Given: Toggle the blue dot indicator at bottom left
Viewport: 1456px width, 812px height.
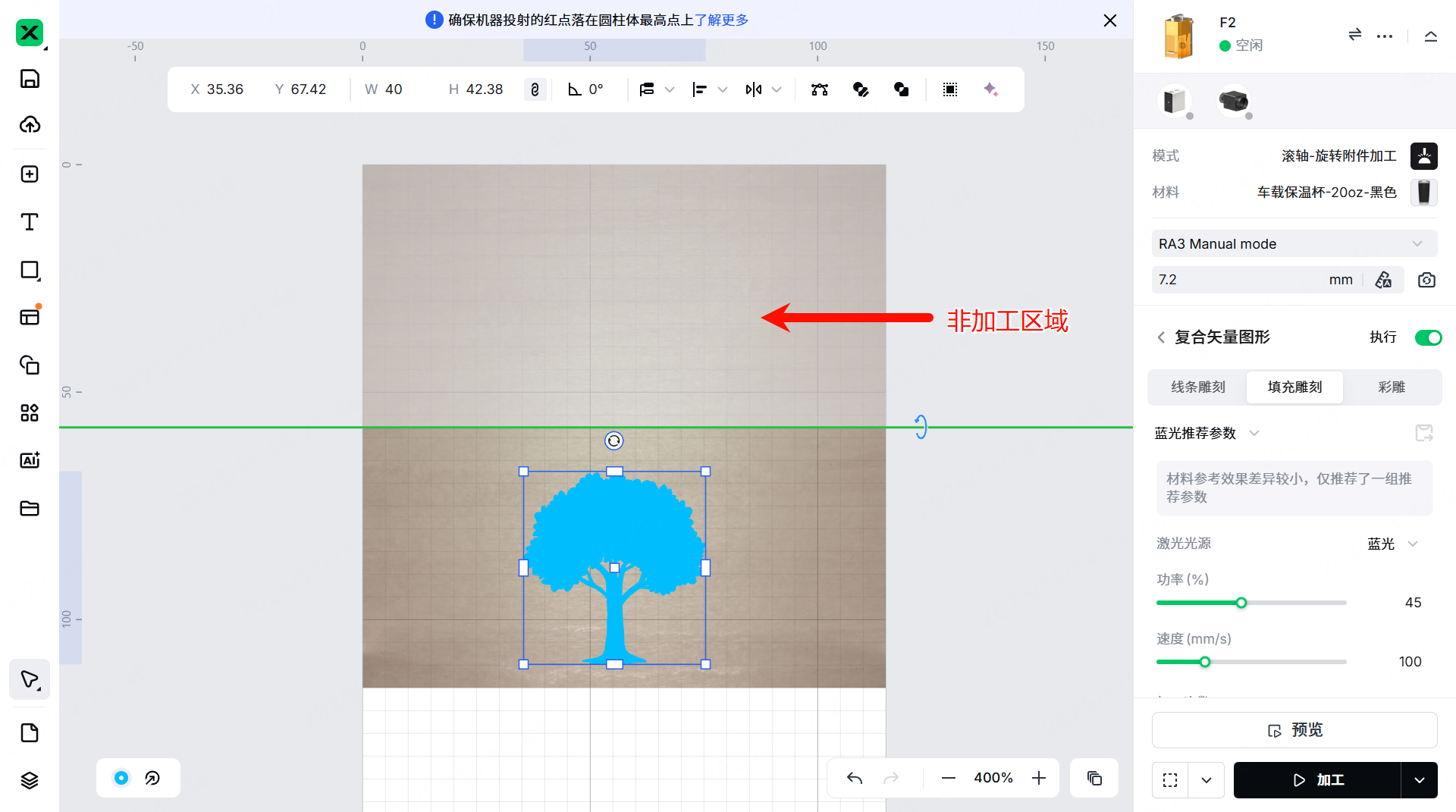Looking at the screenshot, I should [x=121, y=778].
